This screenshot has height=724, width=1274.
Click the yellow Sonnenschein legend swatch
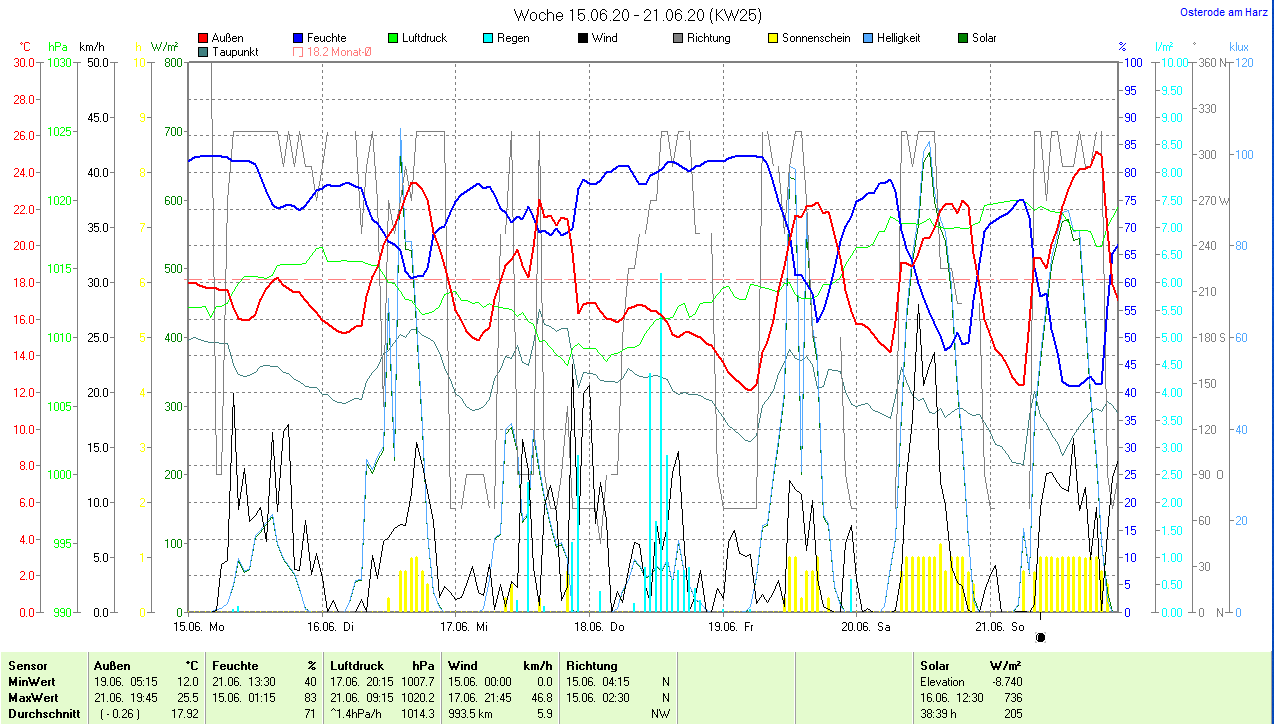point(773,39)
